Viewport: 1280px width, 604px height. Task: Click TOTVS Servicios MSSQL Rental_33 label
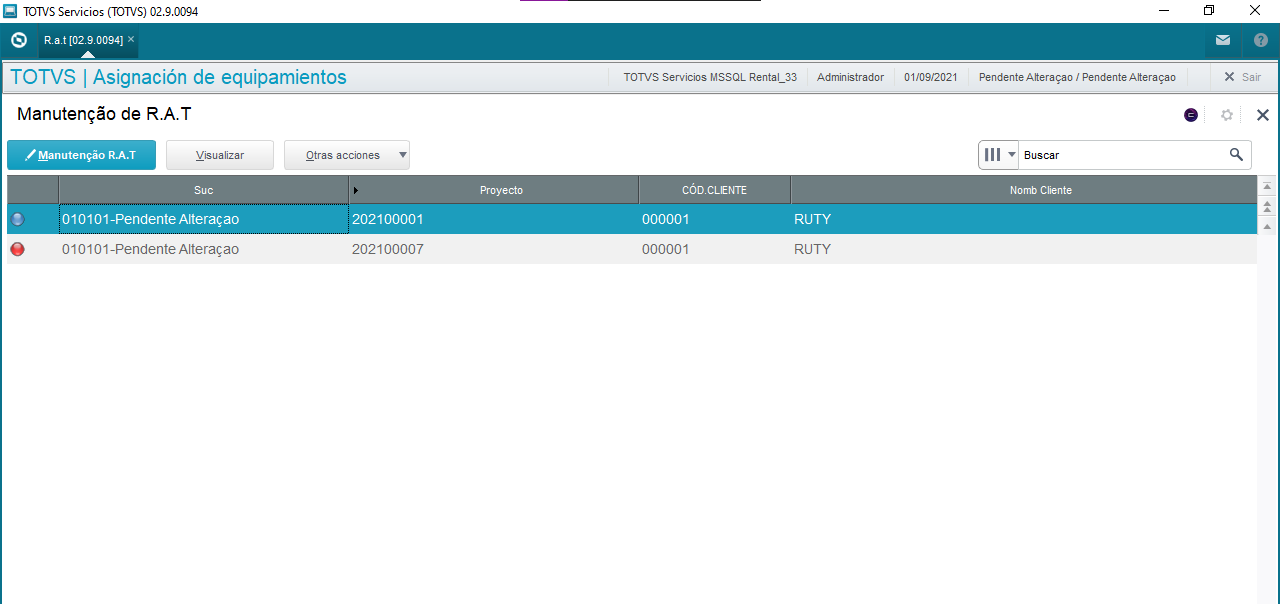pyautogui.click(x=710, y=77)
